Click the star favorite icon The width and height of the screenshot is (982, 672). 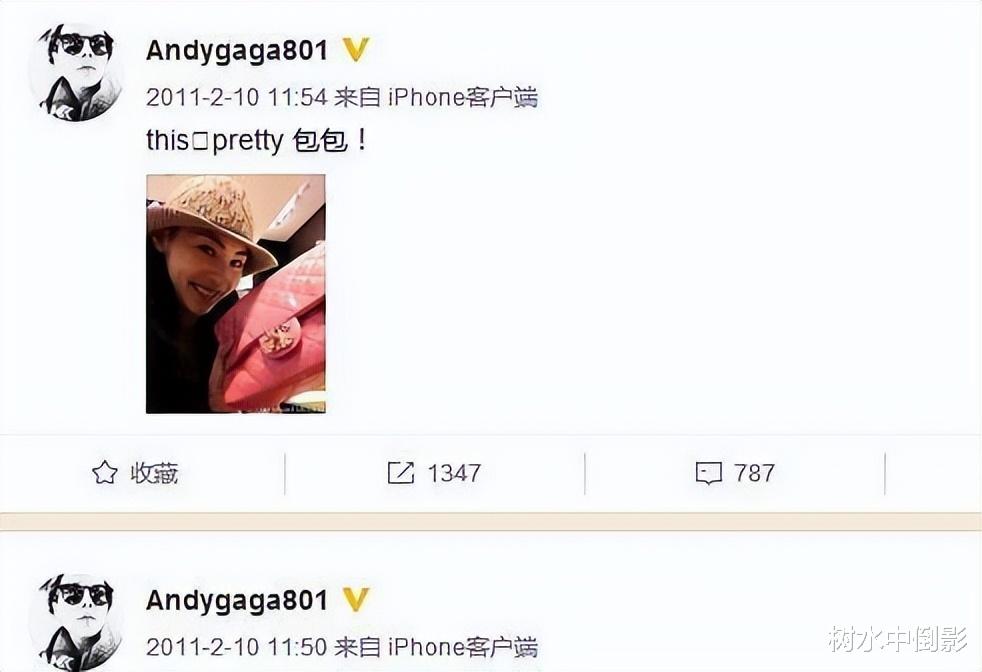pos(105,473)
